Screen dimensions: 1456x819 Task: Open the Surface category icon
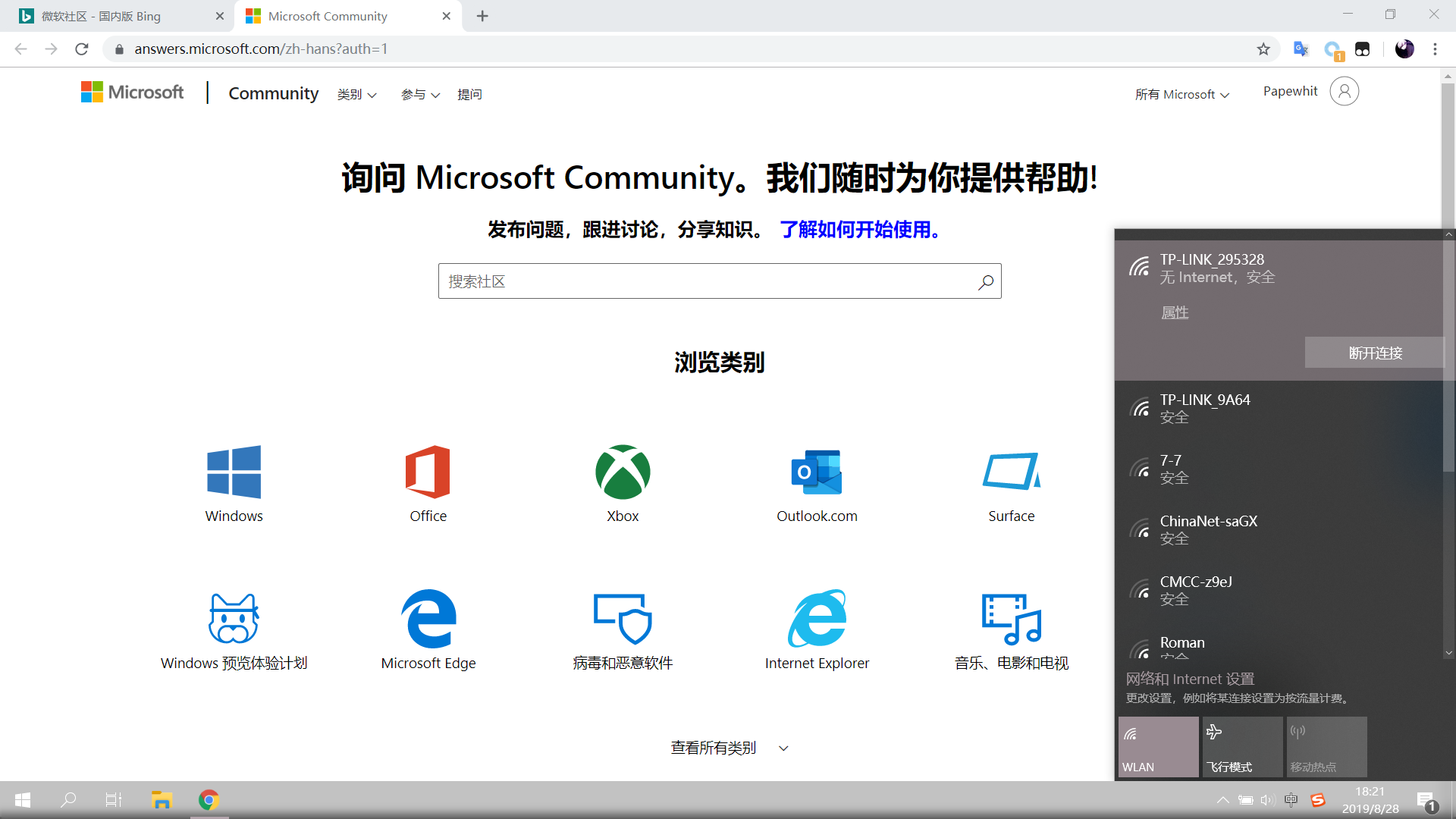(1011, 472)
